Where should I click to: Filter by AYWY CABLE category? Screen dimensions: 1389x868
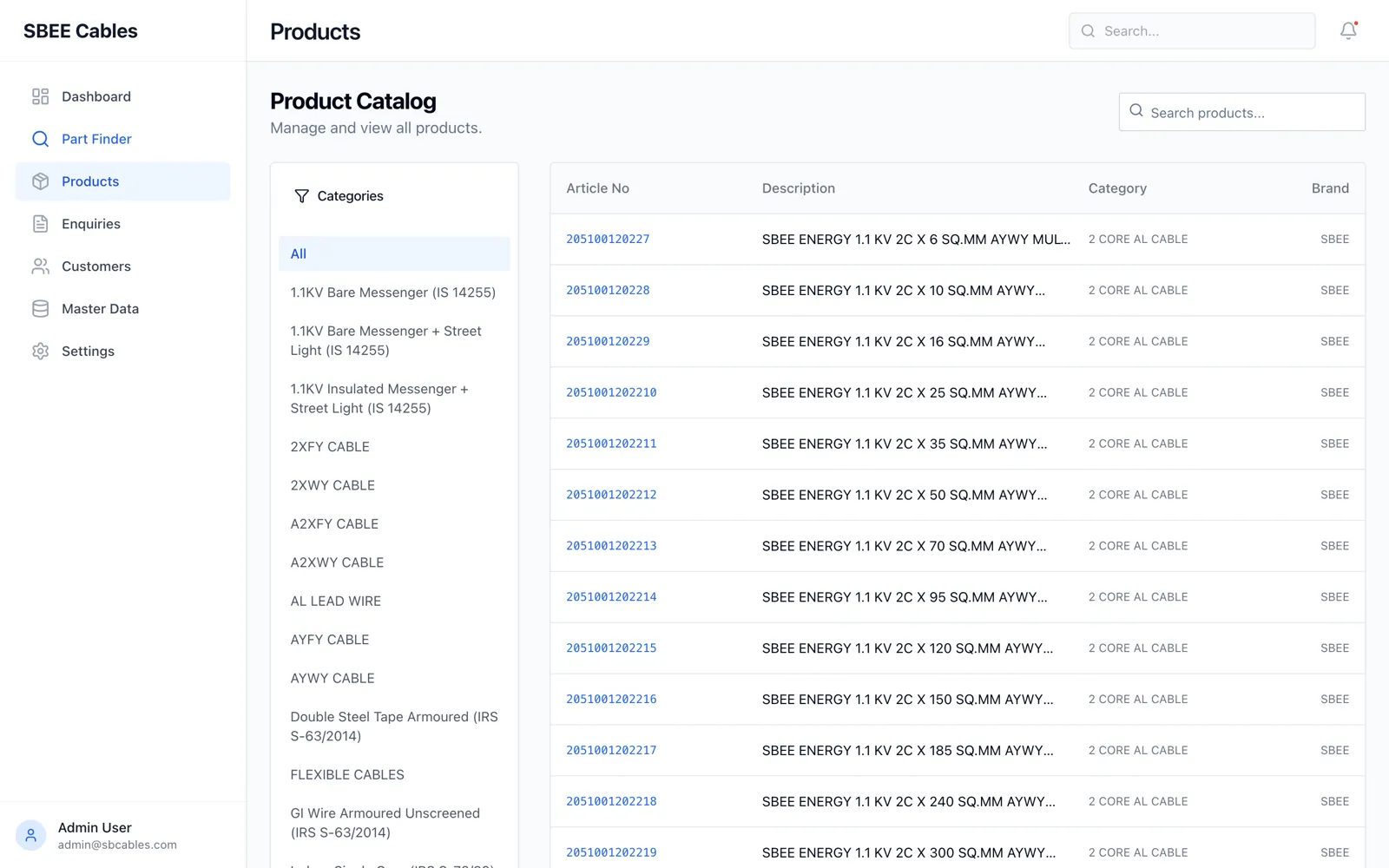(394, 678)
